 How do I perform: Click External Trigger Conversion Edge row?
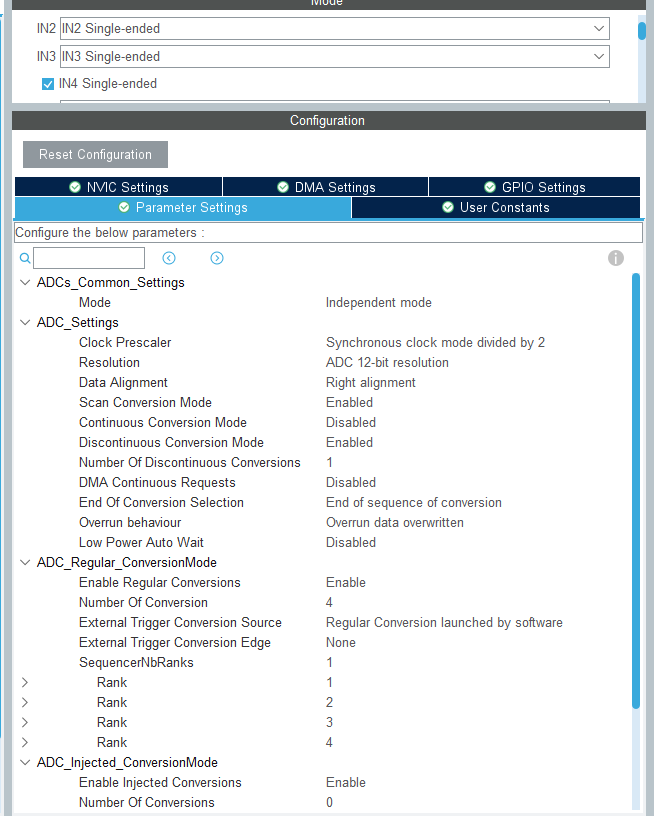pos(323,643)
